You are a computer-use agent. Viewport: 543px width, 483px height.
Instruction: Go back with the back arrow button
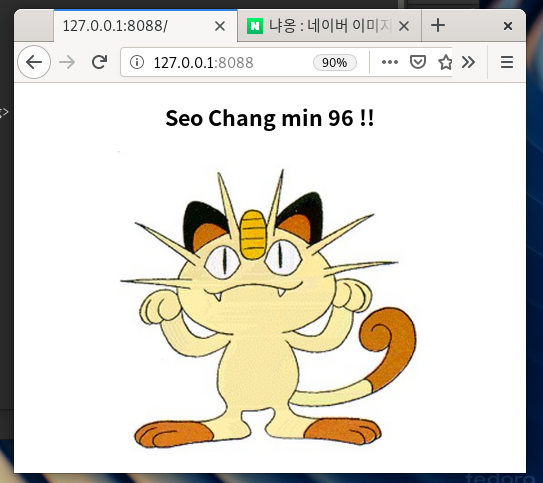click(x=34, y=62)
